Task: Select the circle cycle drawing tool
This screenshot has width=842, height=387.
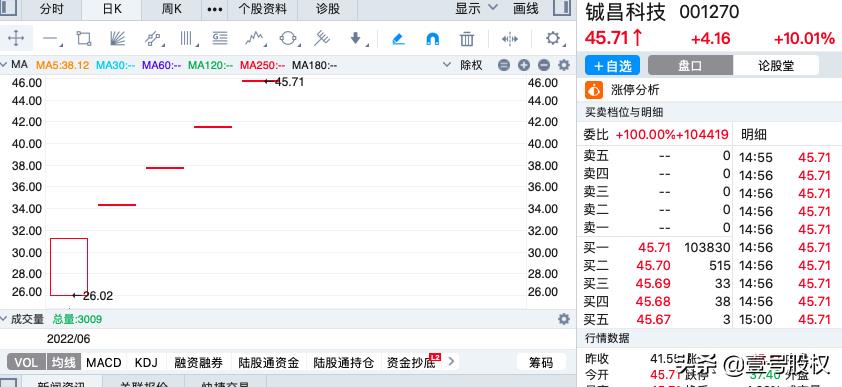Action: tap(288, 38)
